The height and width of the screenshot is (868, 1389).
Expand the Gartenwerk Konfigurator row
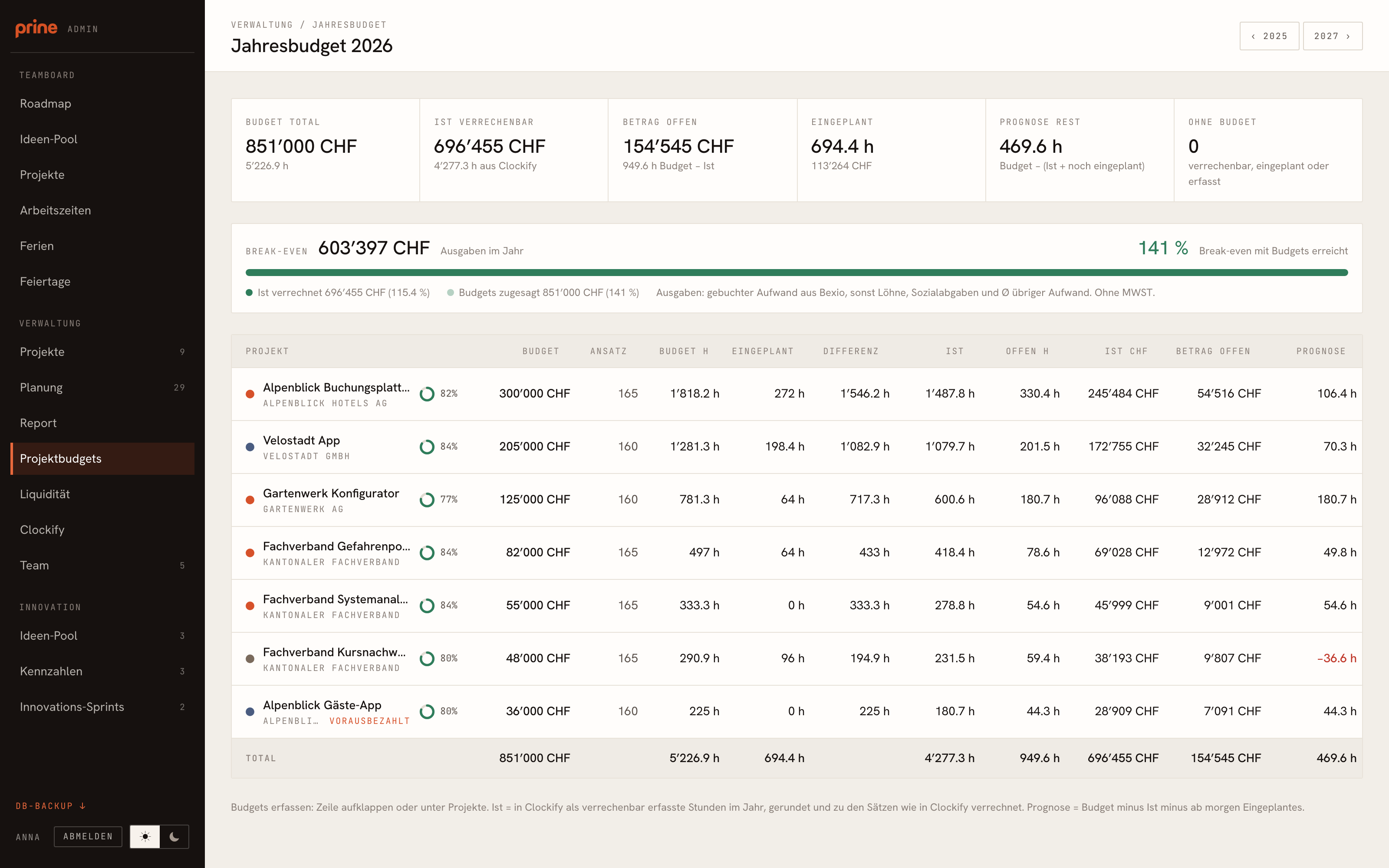point(797,500)
